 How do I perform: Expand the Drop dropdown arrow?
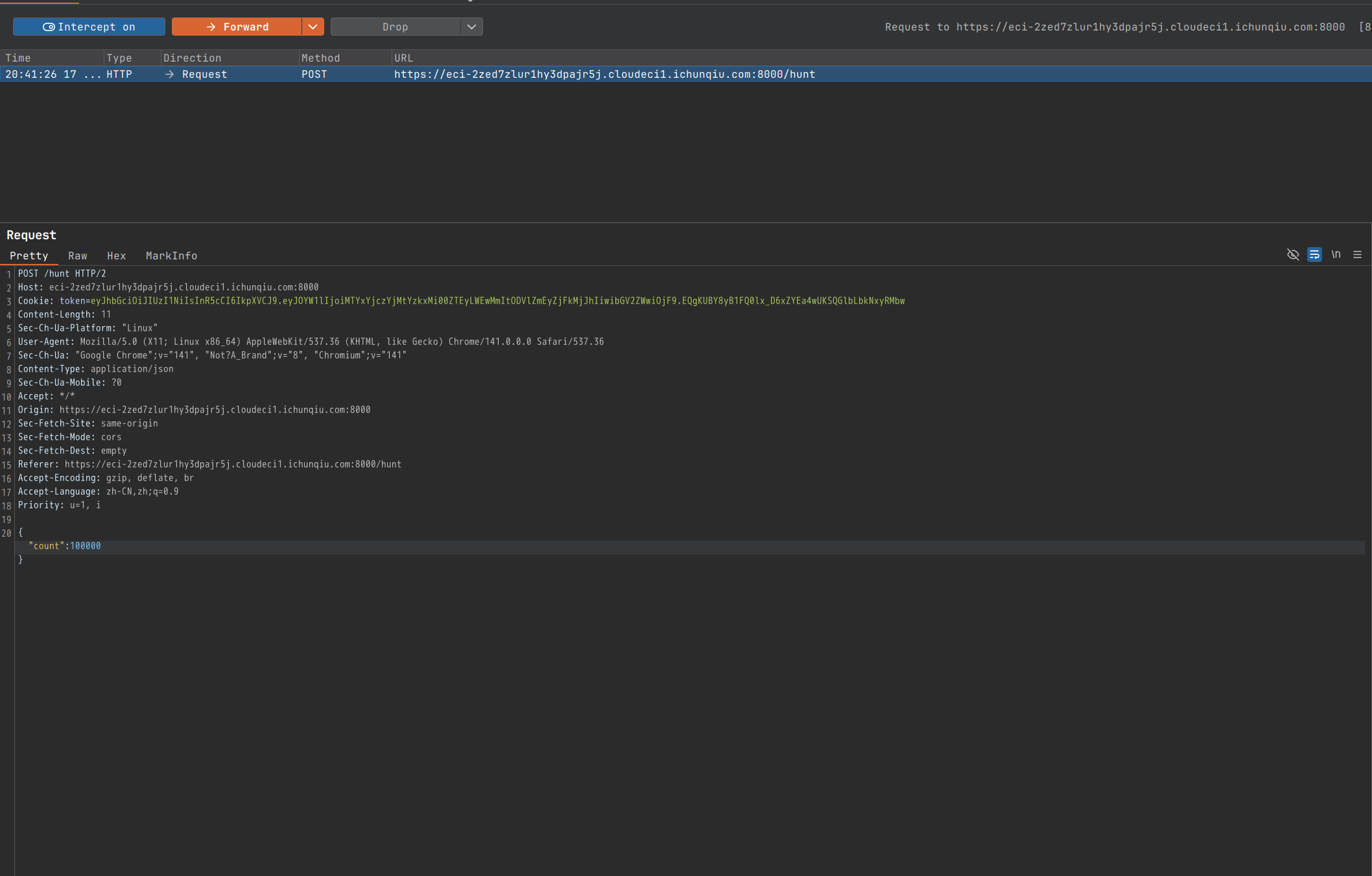471,27
